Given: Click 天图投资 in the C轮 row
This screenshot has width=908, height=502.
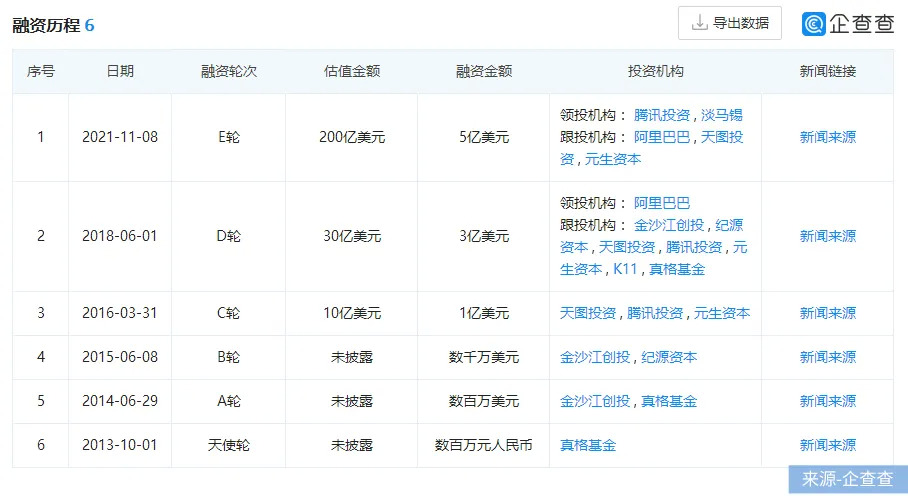Looking at the screenshot, I should 588,313.
